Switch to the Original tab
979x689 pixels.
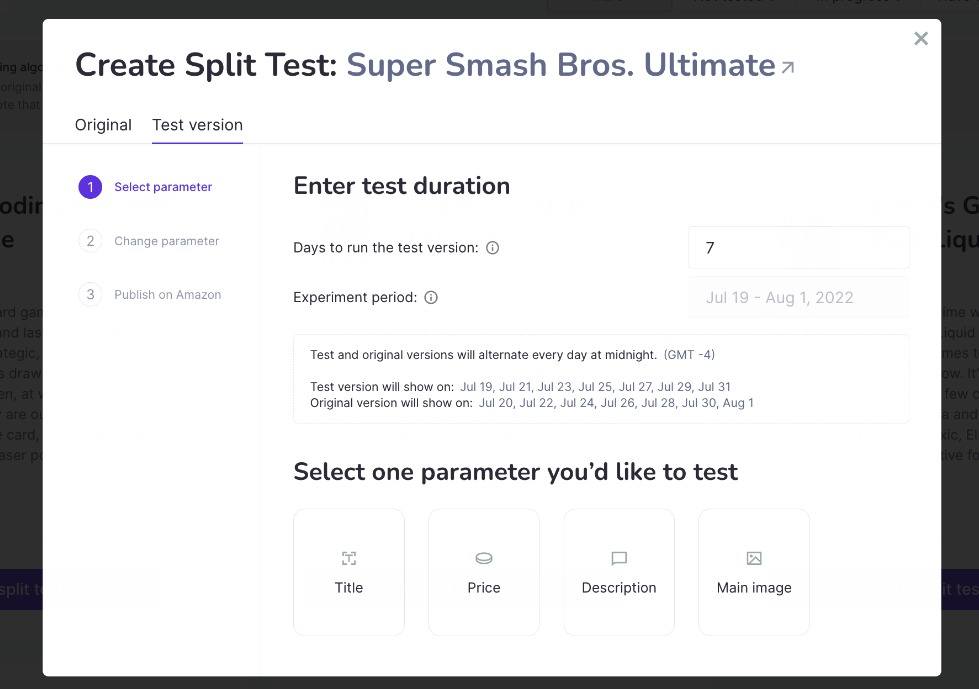103,125
